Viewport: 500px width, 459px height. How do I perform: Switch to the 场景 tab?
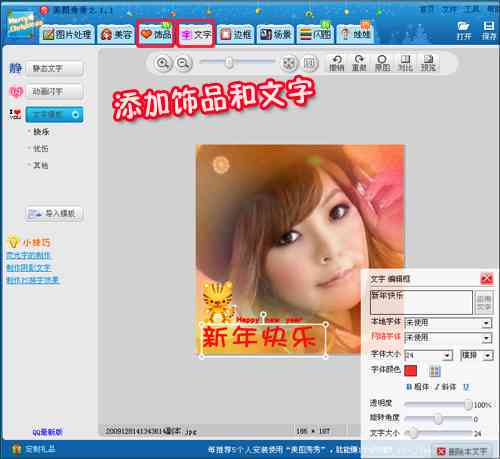(275, 34)
